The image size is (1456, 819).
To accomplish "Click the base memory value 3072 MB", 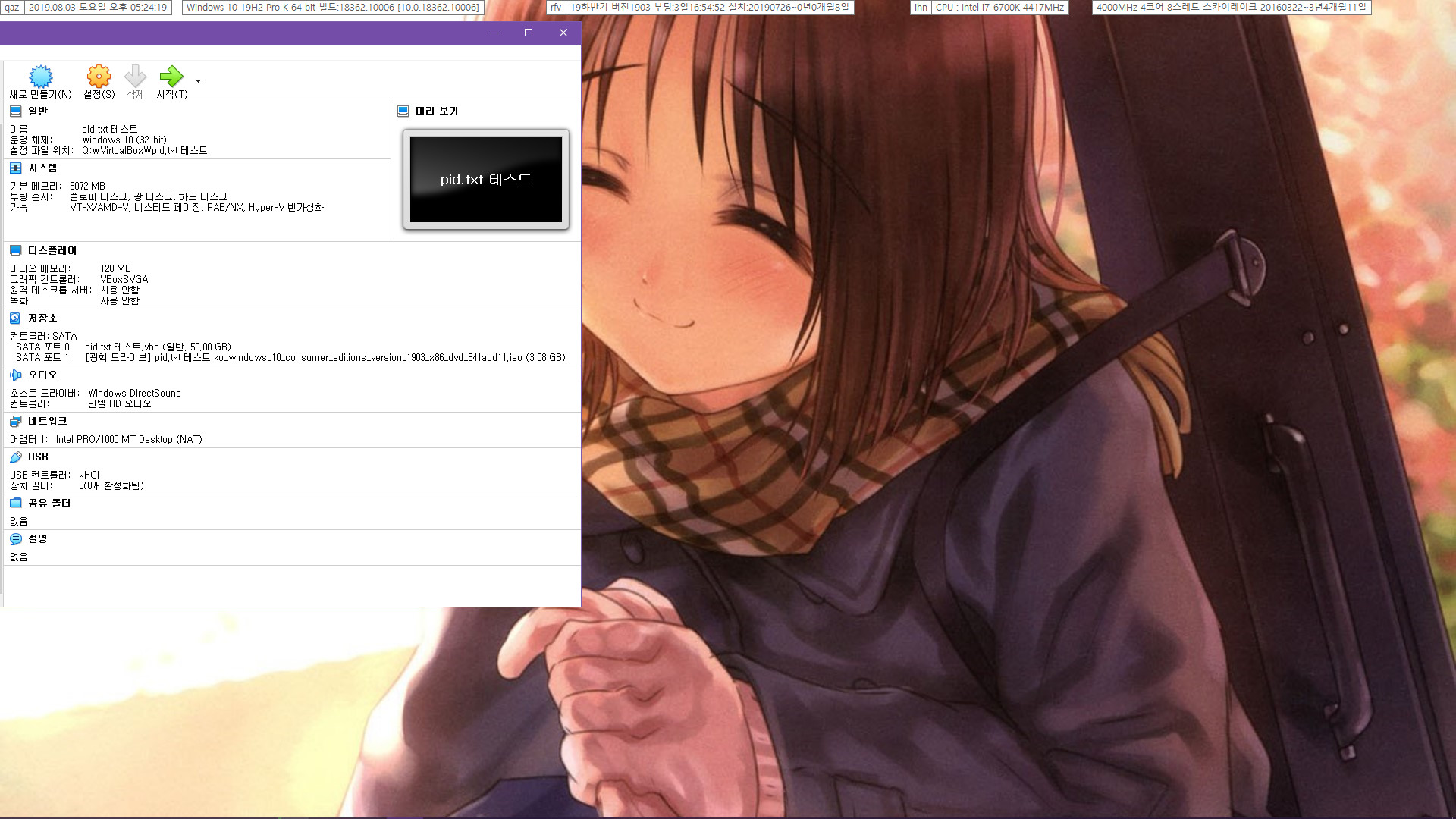I will coord(87,187).
